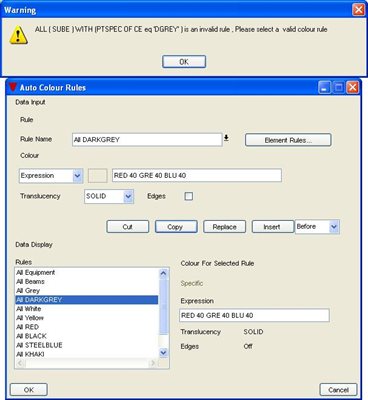Select All DARKGREY rule in list

click(x=87, y=300)
